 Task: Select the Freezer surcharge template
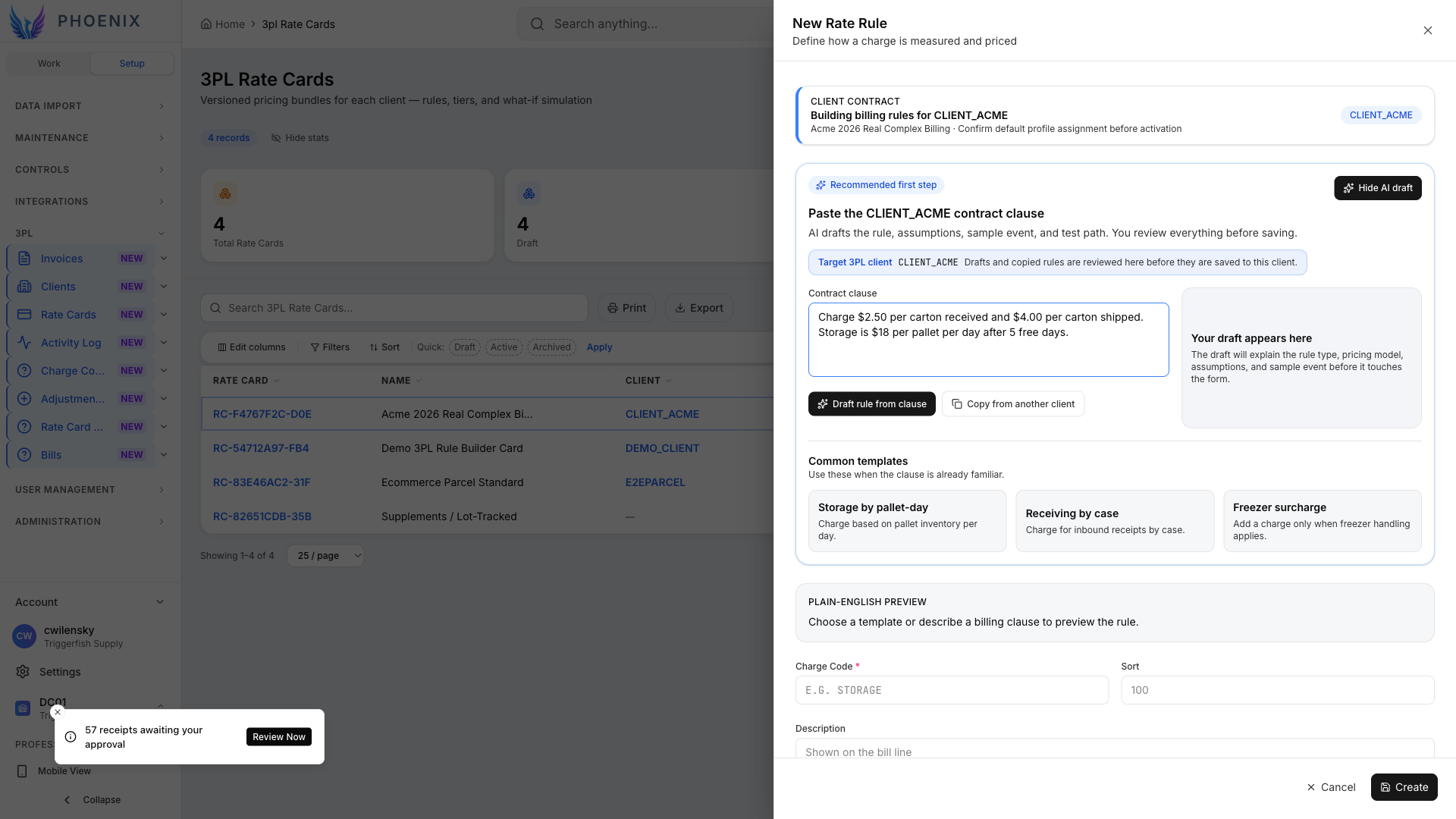1322,521
